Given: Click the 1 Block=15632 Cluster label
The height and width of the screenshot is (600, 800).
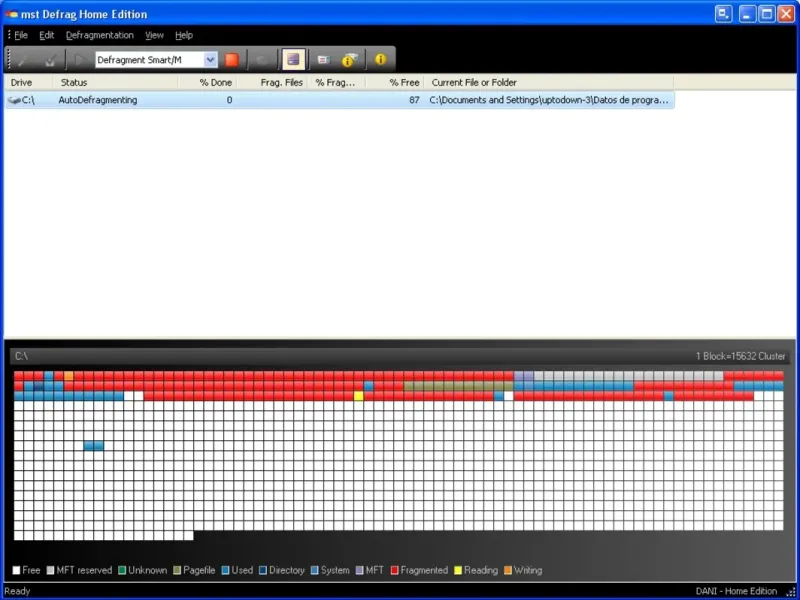Looking at the screenshot, I should pyautogui.click(x=740, y=356).
